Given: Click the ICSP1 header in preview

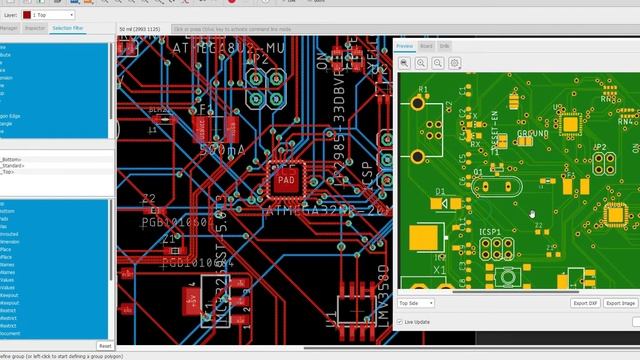Looking at the screenshot, I should tap(496, 249).
